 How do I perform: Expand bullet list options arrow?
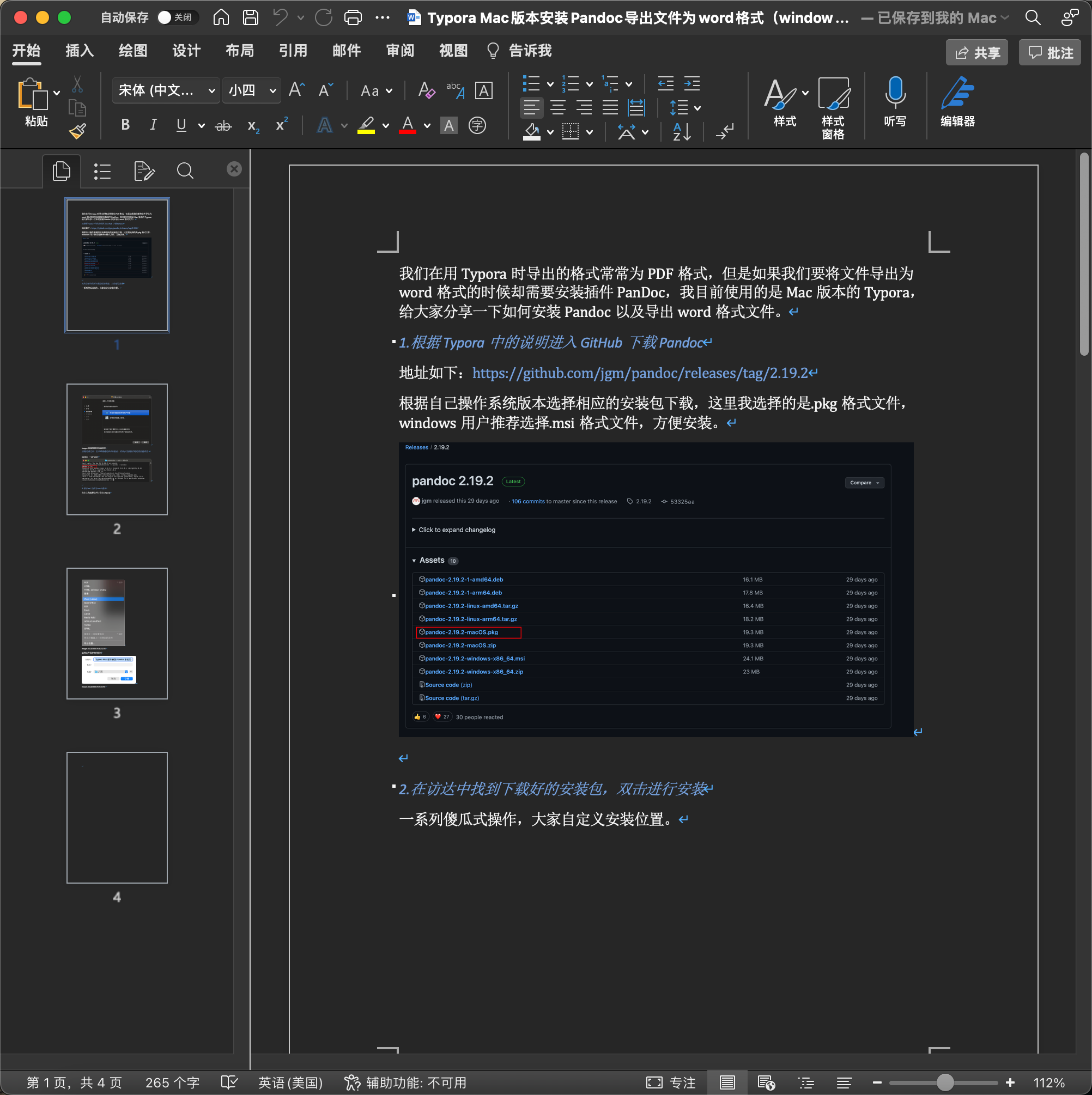point(550,84)
